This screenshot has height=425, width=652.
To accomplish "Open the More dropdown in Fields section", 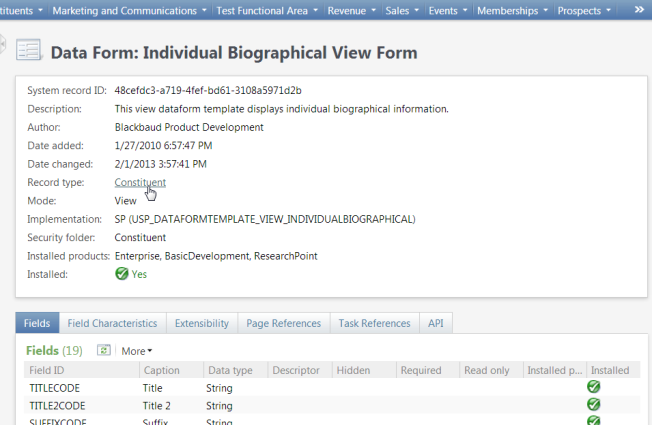I will click(x=137, y=351).
